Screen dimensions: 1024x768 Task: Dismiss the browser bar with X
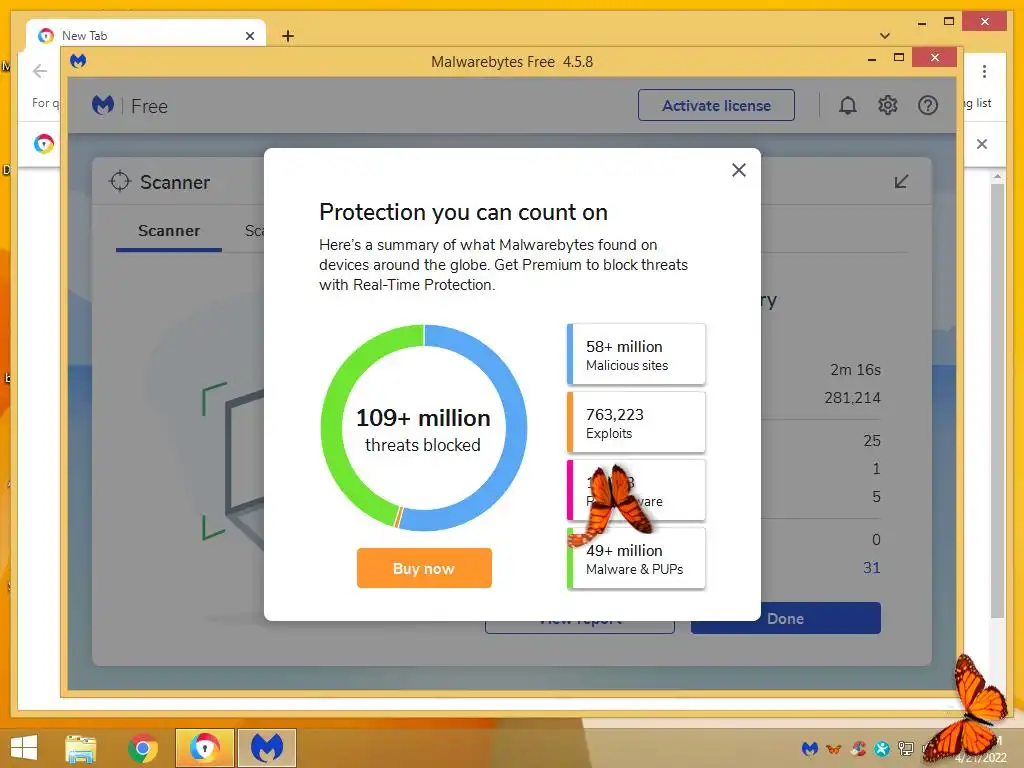pyautogui.click(x=982, y=144)
